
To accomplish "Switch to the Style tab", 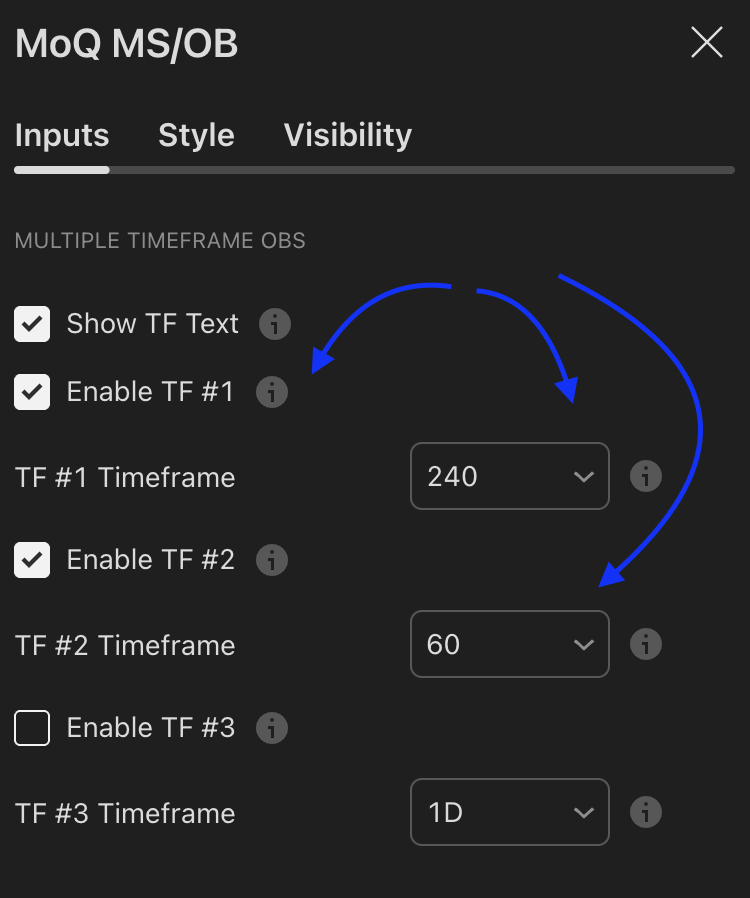I will 196,135.
